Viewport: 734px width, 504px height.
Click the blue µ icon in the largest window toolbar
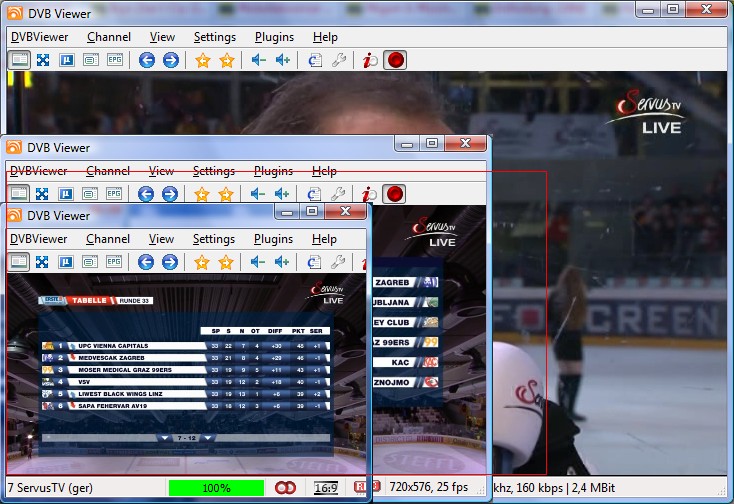[67, 60]
